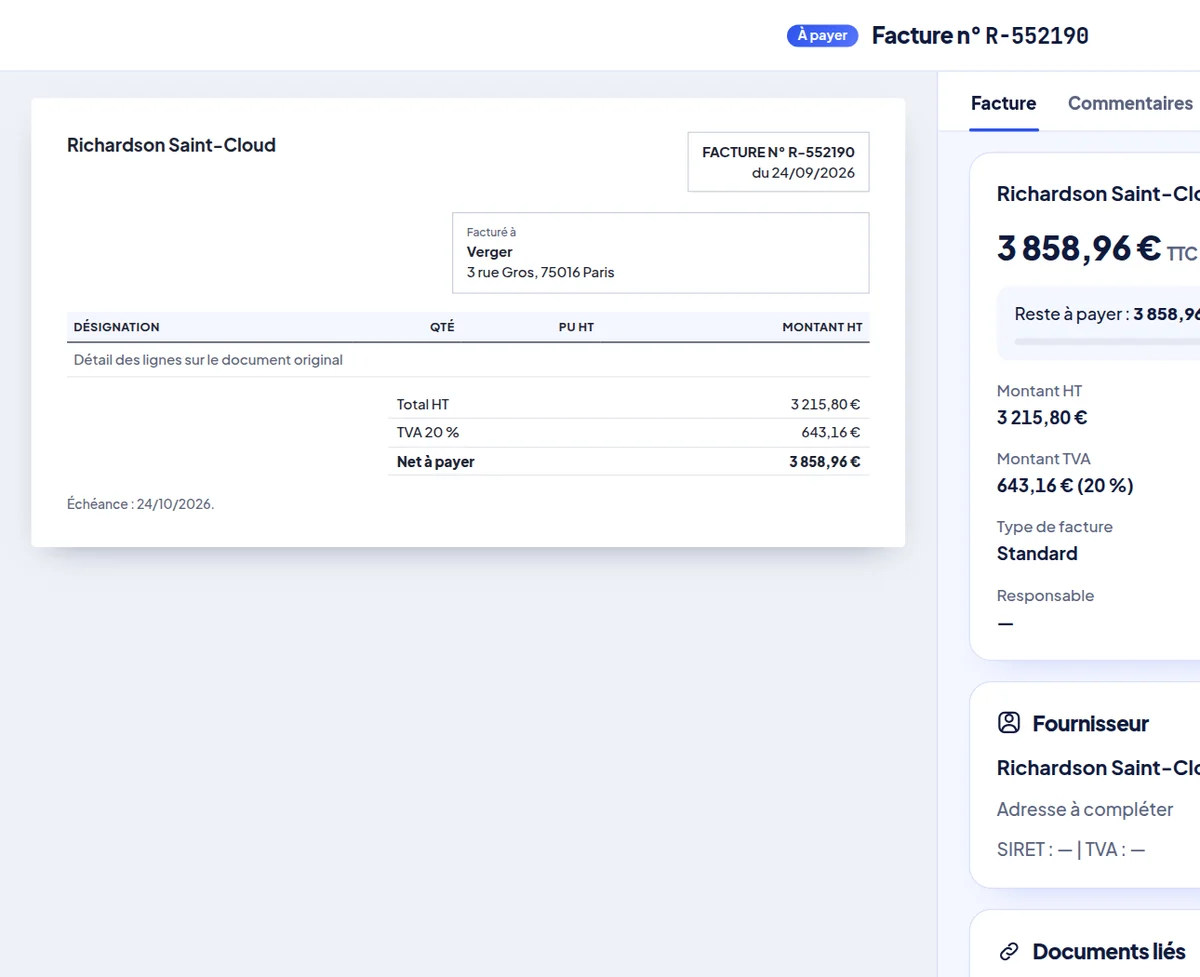This screenshot has height=977, width=1200.
Task: Click the Net à payer label
Action: (x=436, y=462)
